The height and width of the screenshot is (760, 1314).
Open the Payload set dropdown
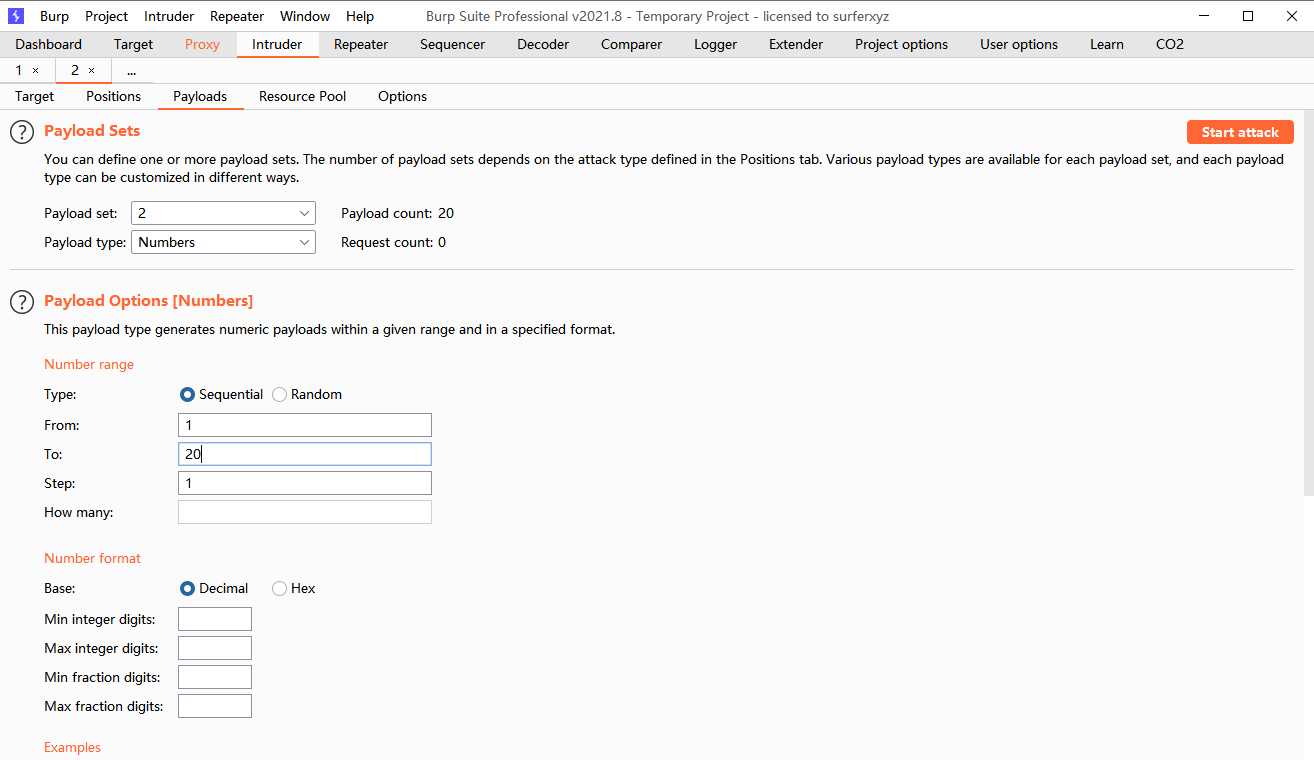(x=223, y=213)
